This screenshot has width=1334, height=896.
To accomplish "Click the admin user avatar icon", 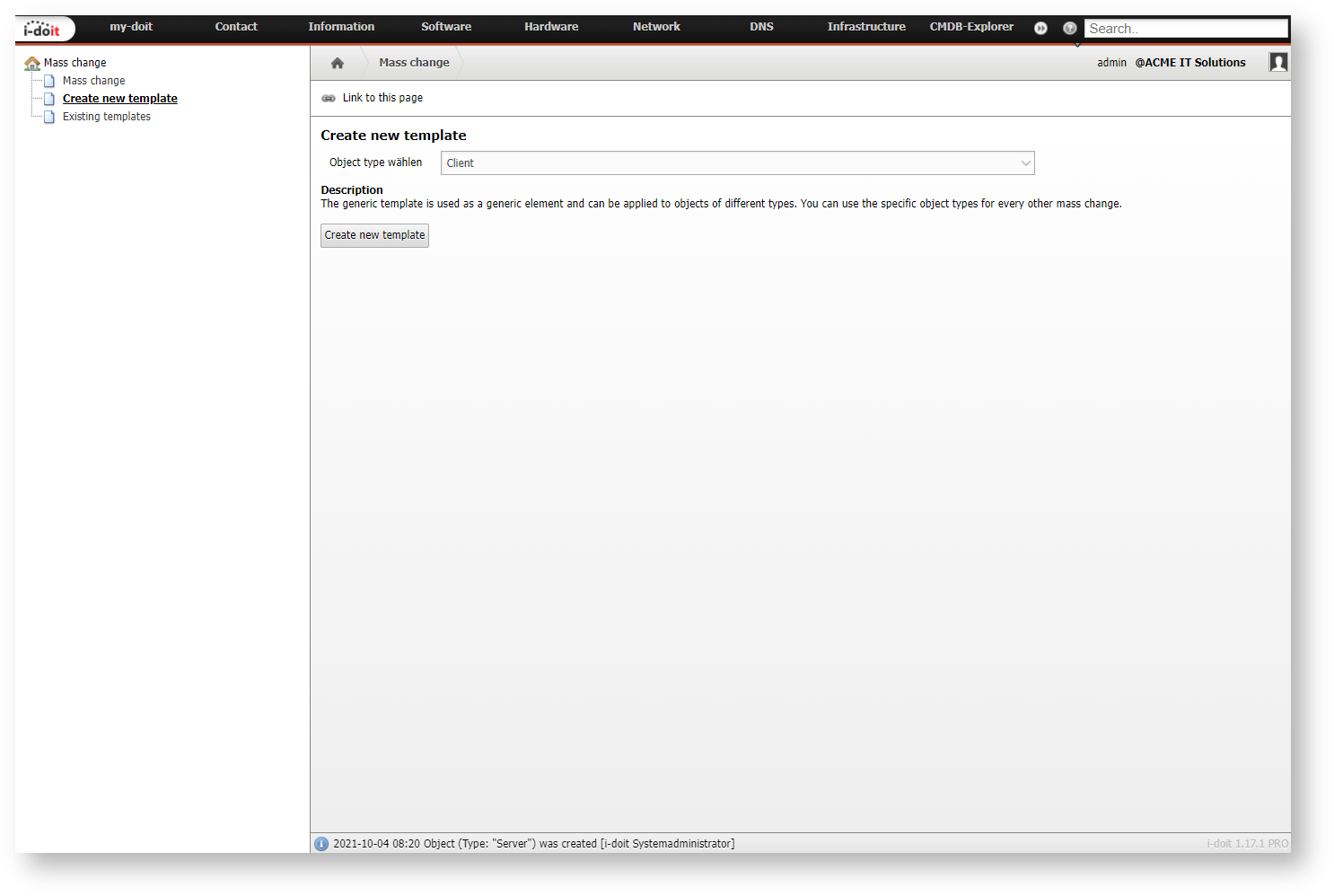I will (x=1278, y=62).
